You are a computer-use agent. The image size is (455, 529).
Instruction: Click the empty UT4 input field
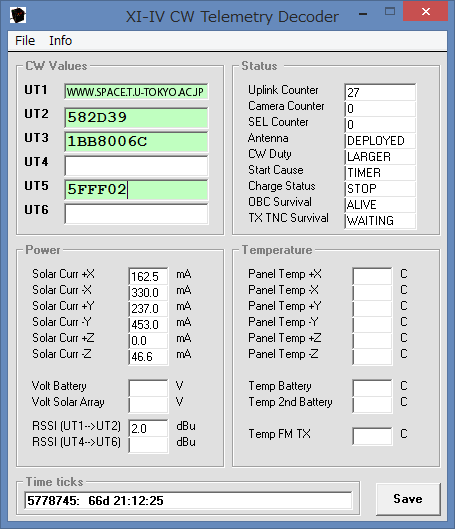[x=136, y=165]
